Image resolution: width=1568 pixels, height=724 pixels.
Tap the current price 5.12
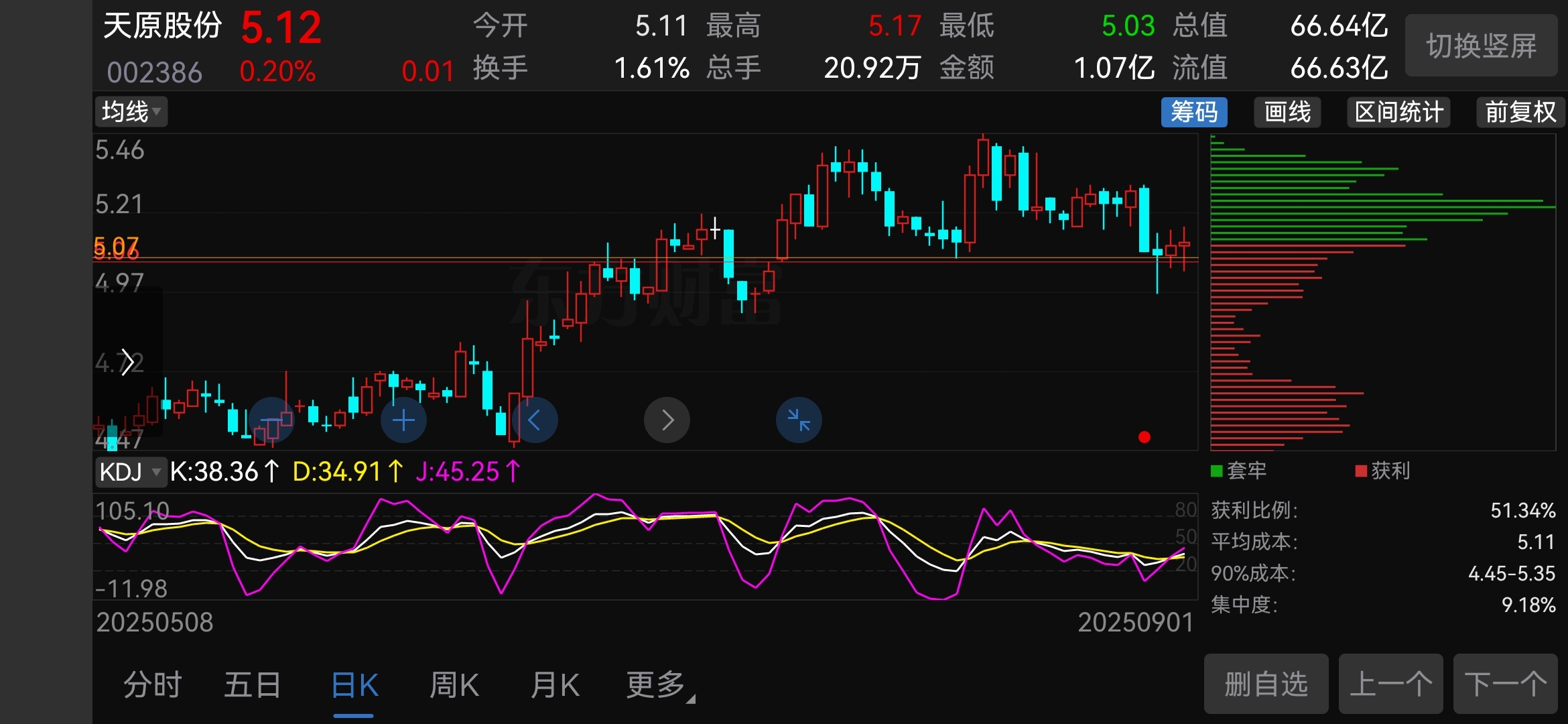tap(281, 27)
